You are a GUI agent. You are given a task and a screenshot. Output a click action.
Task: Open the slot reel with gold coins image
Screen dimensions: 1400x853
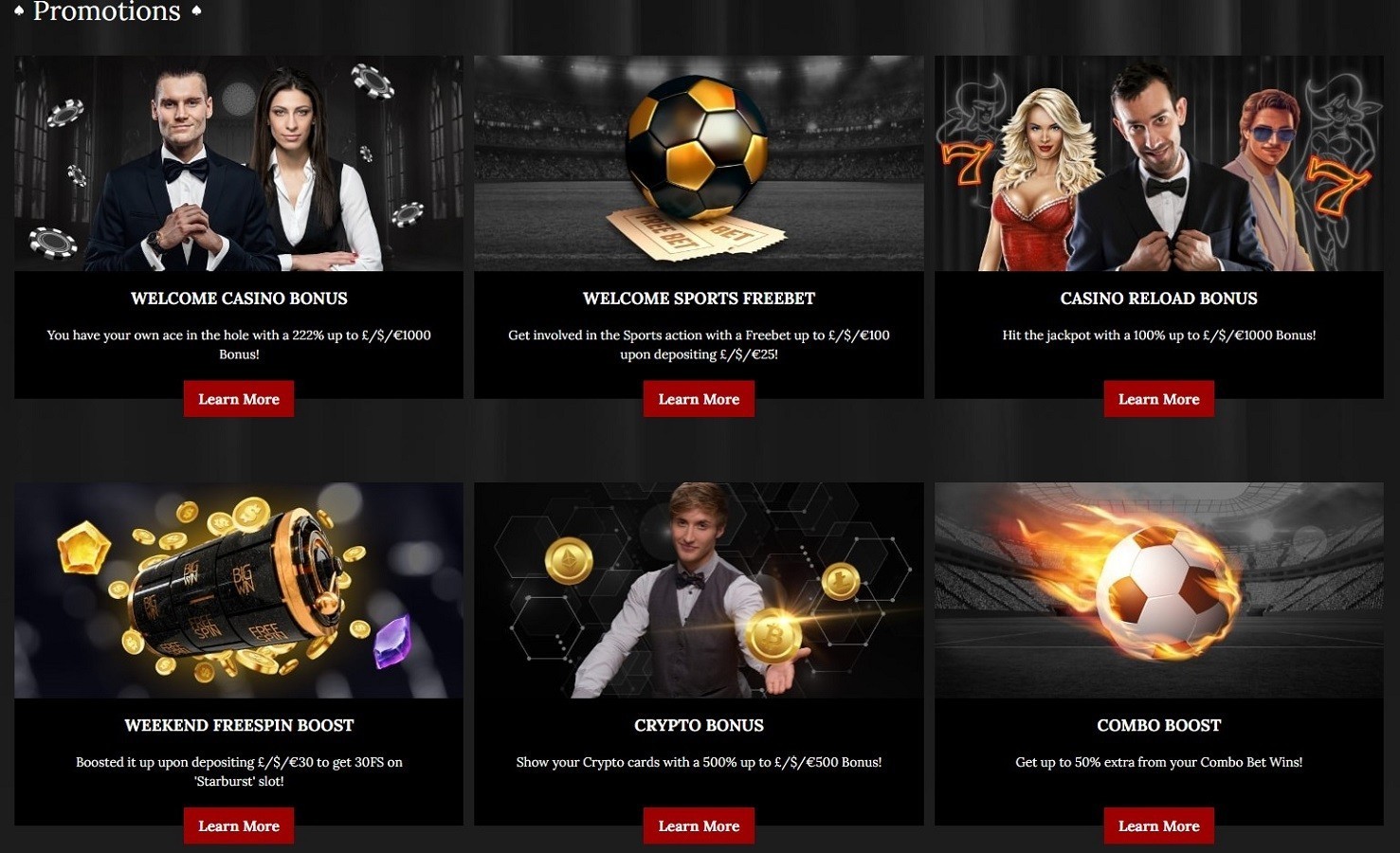[239, 590]
